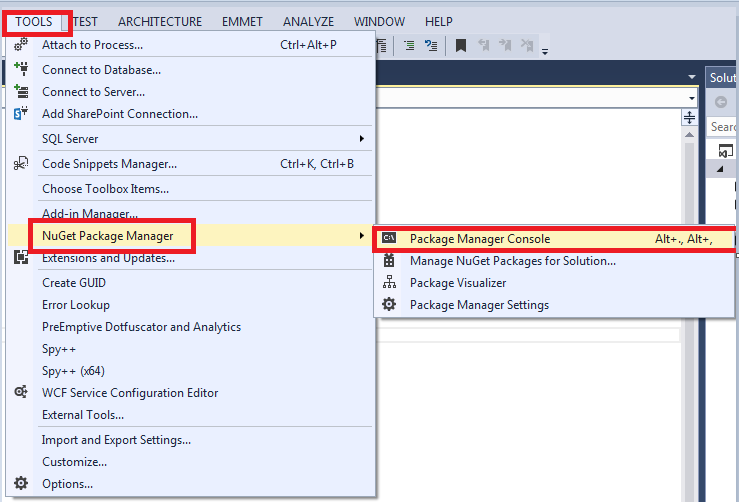Click the Manage NuGet Packages icon

click(x=389, y=260)
